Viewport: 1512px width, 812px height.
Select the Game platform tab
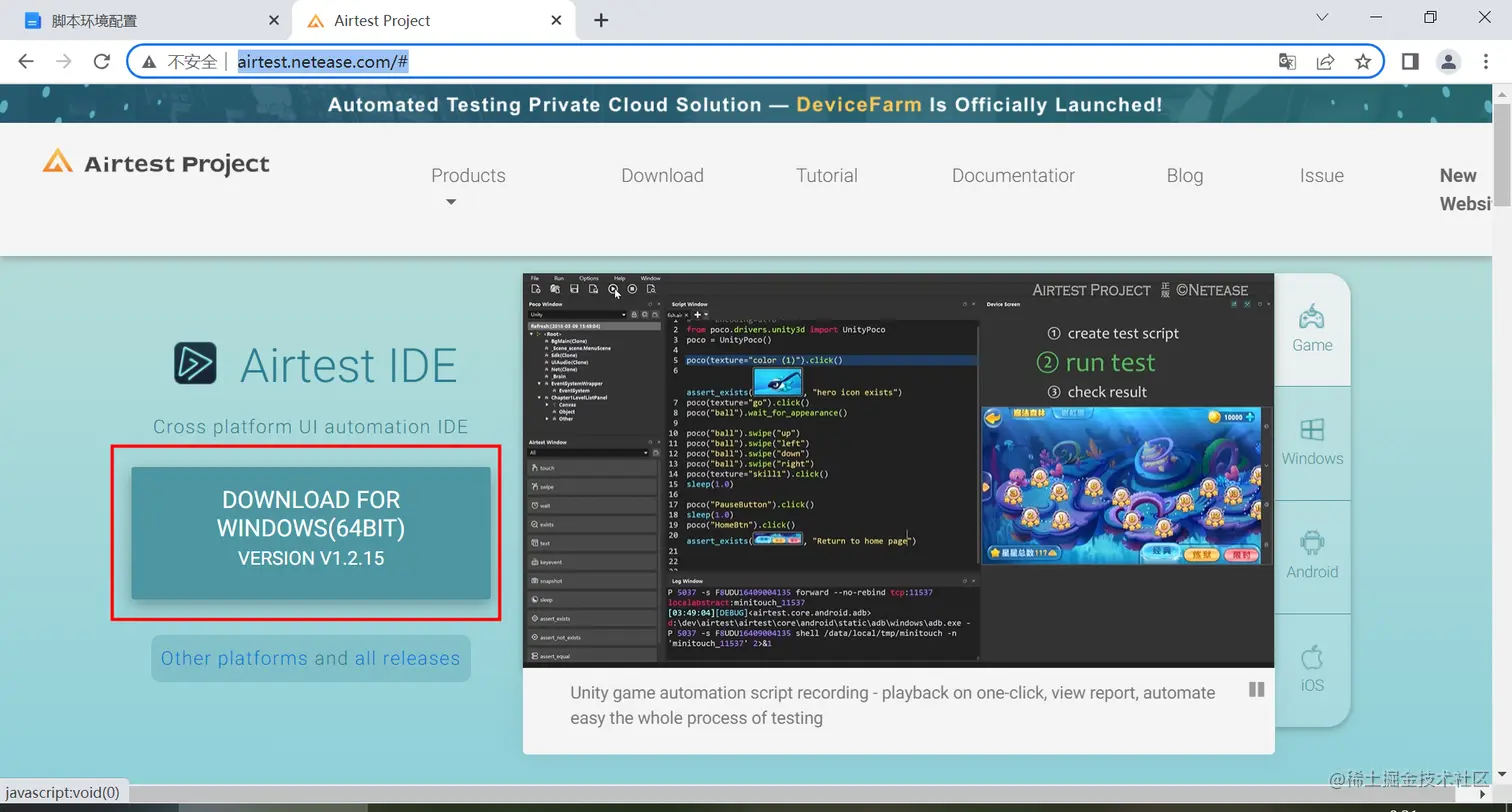click(1312, 330)
